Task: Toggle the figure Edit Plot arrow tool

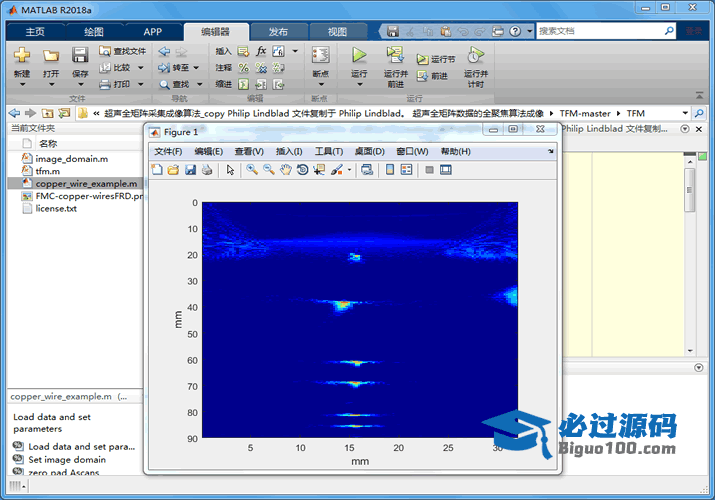Action: click(230, 170)
